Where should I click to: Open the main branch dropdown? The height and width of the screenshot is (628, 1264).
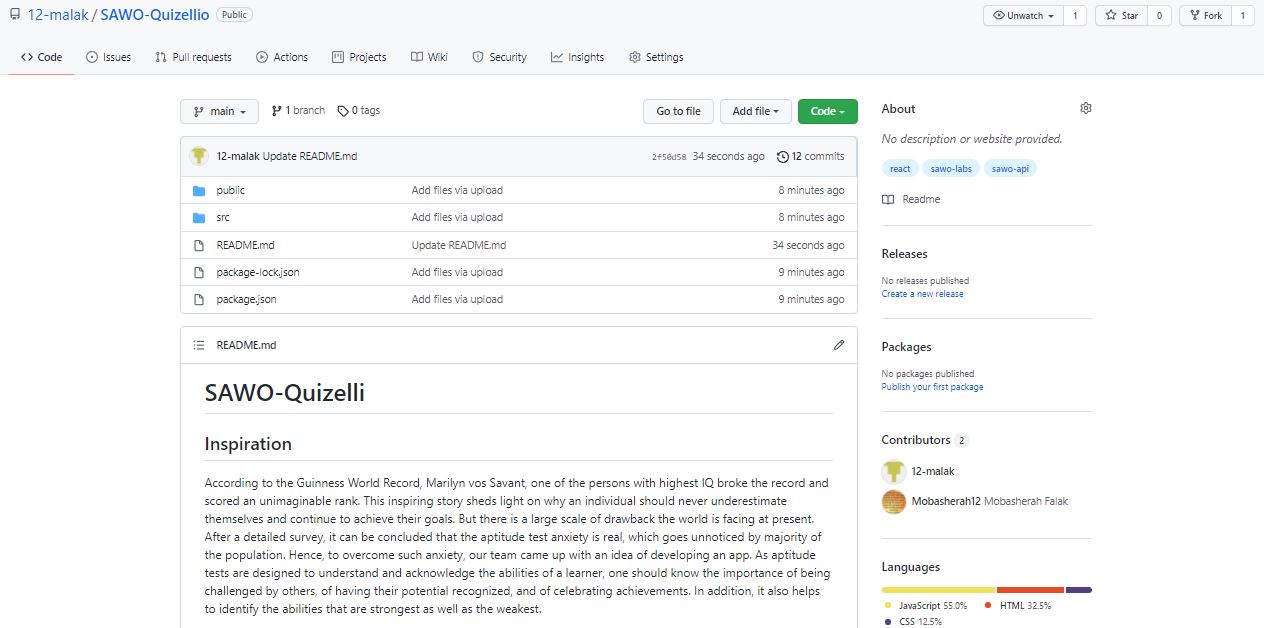(219, 111)
